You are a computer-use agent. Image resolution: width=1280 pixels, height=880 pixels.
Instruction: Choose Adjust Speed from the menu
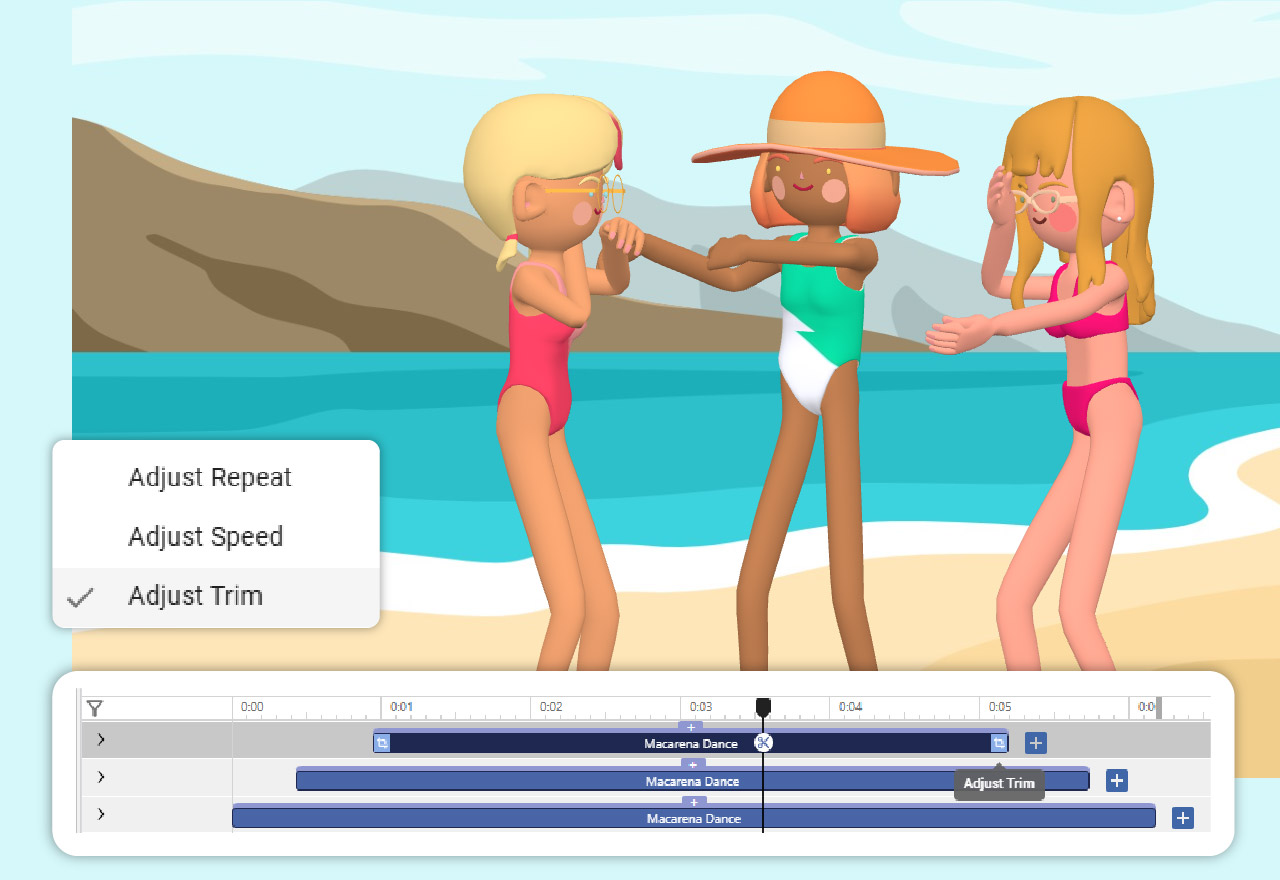pyautogui.click(x=206, y=537)
